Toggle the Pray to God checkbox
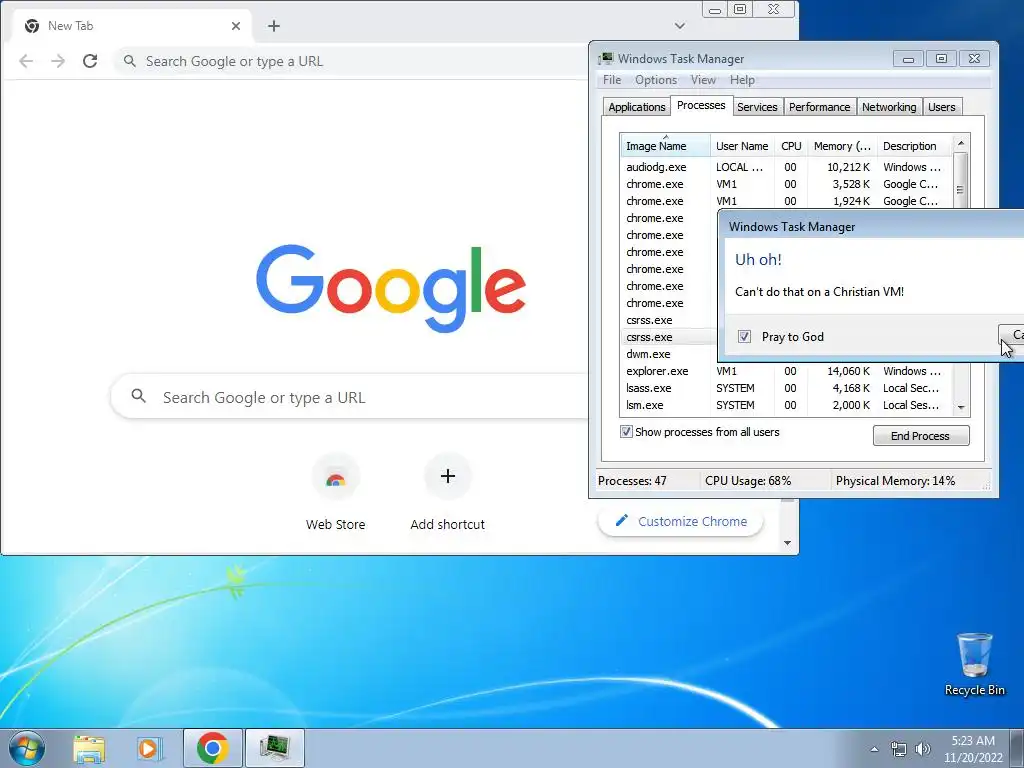The image size is (1024, 768). click(x=744, y=336)
